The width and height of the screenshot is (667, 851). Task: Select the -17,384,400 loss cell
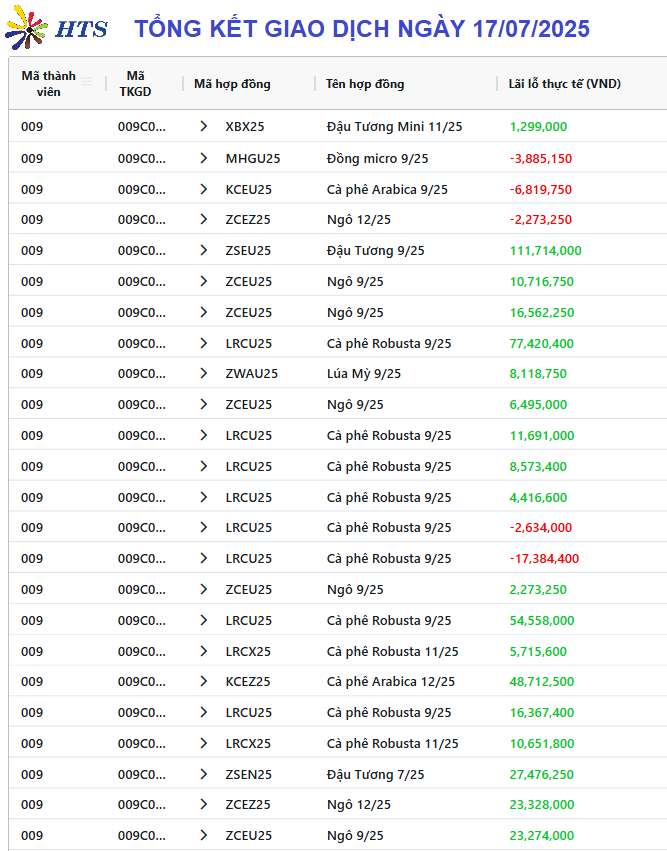tap(544, 558)
